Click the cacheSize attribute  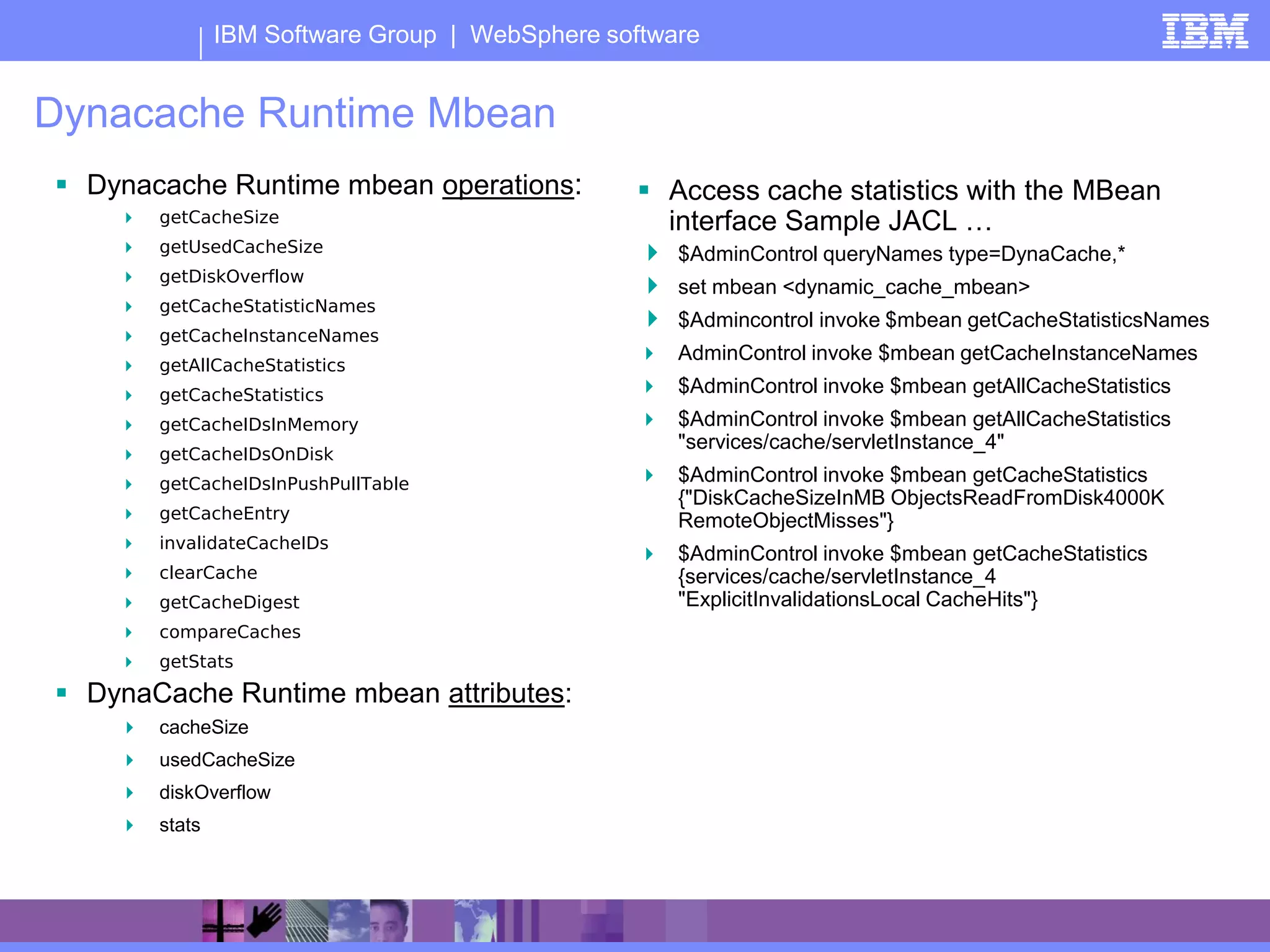pyautogui.click(x=204, y=727)
